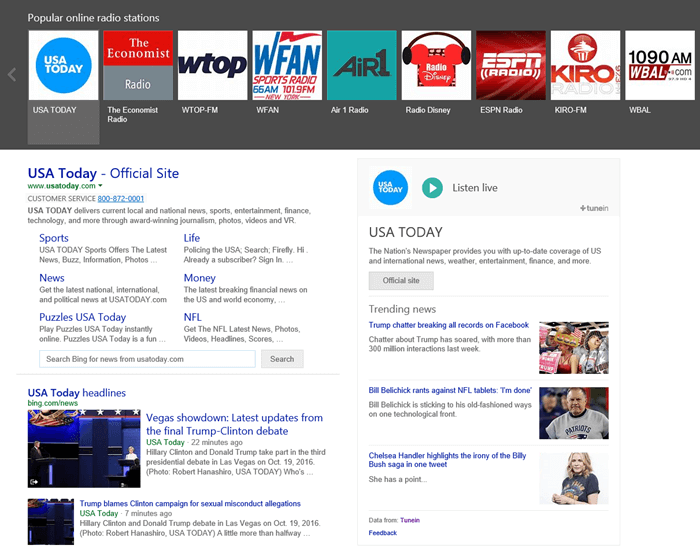Read Trump blames Clinton campaign article
Viewport: 700px width, 549px height.
[190, 503]
